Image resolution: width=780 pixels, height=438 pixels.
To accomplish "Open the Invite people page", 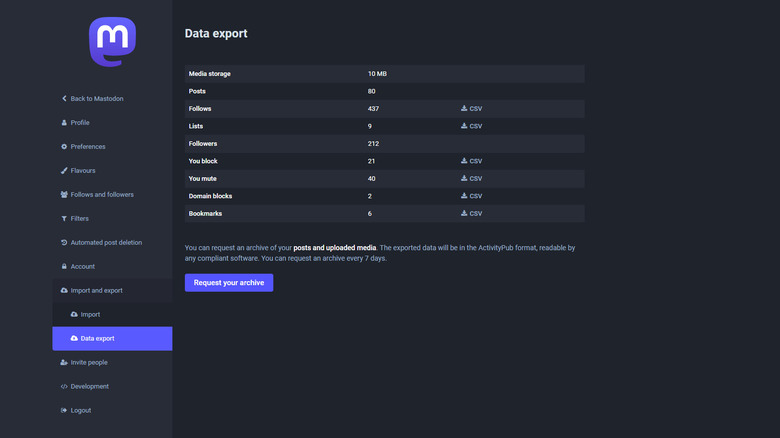I will pyautogui.click(x=112, y=362).
